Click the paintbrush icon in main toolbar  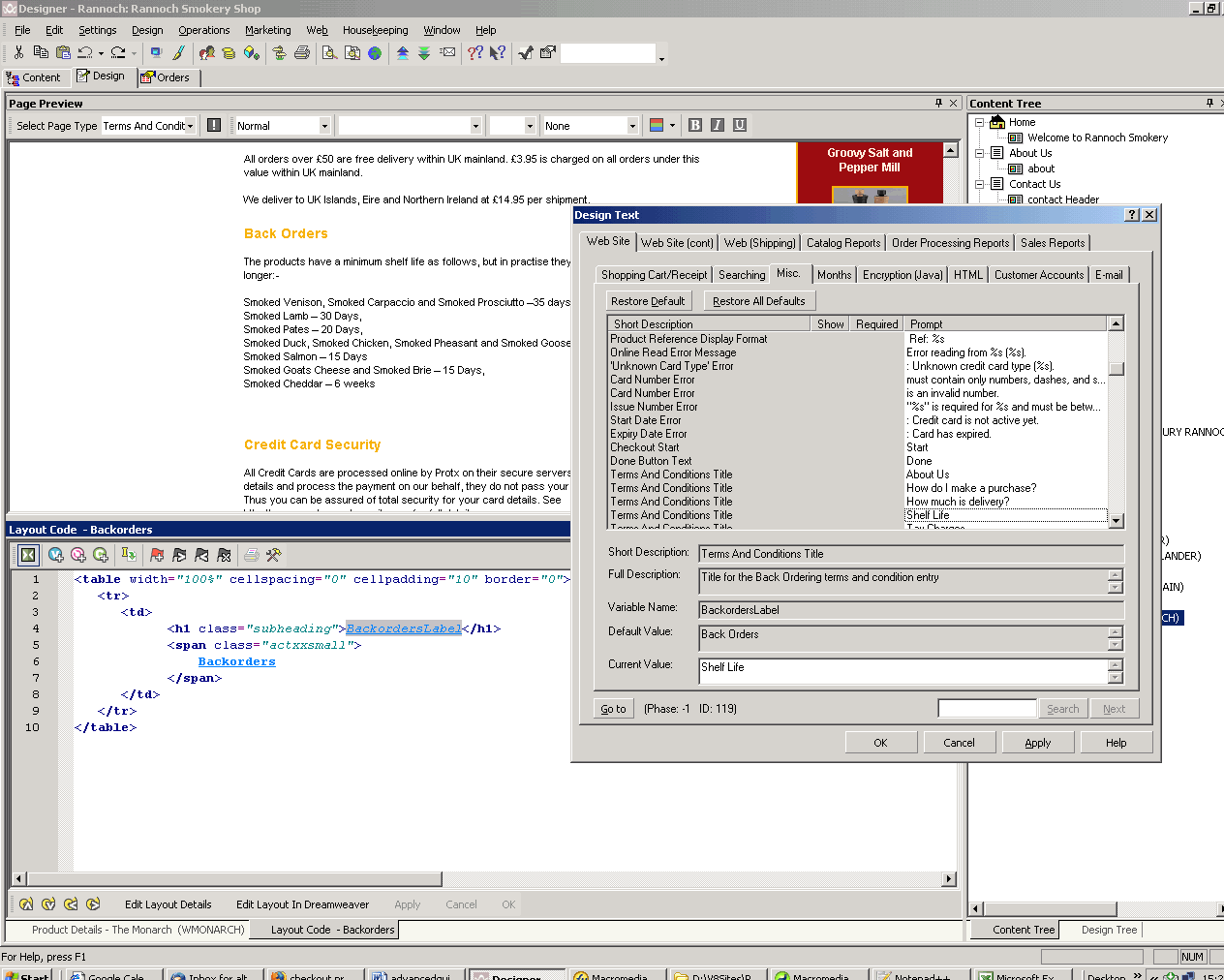pos(178,53)
